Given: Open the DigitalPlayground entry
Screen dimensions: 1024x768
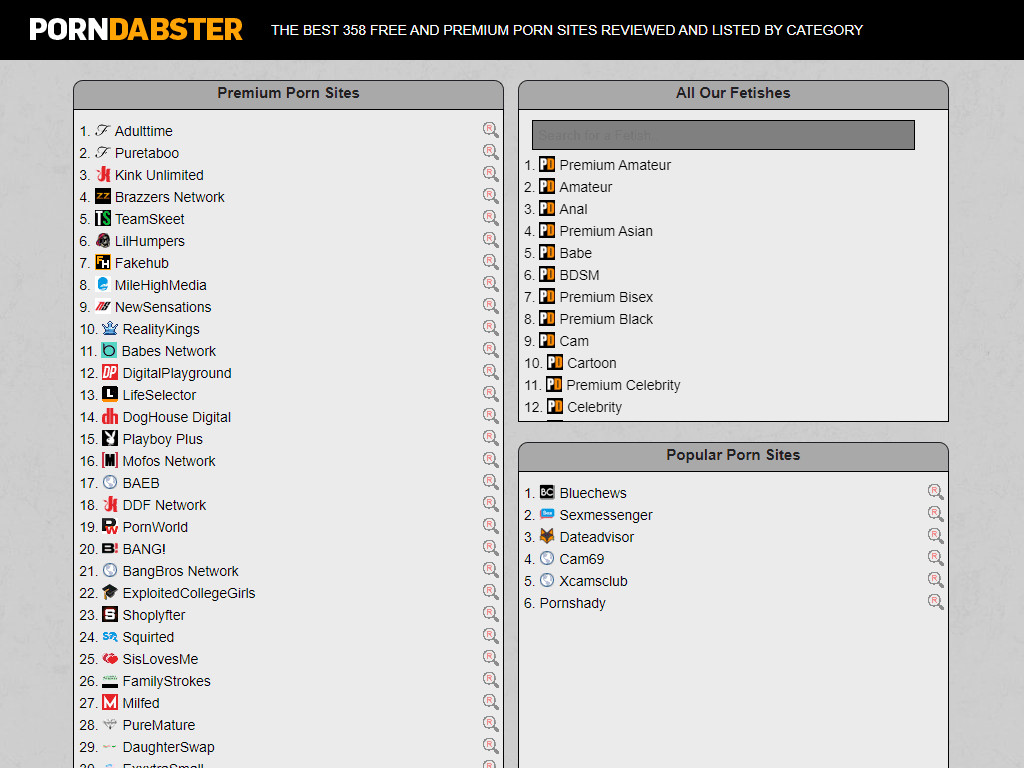Looking at the screenshot, I should coord(176,373).
